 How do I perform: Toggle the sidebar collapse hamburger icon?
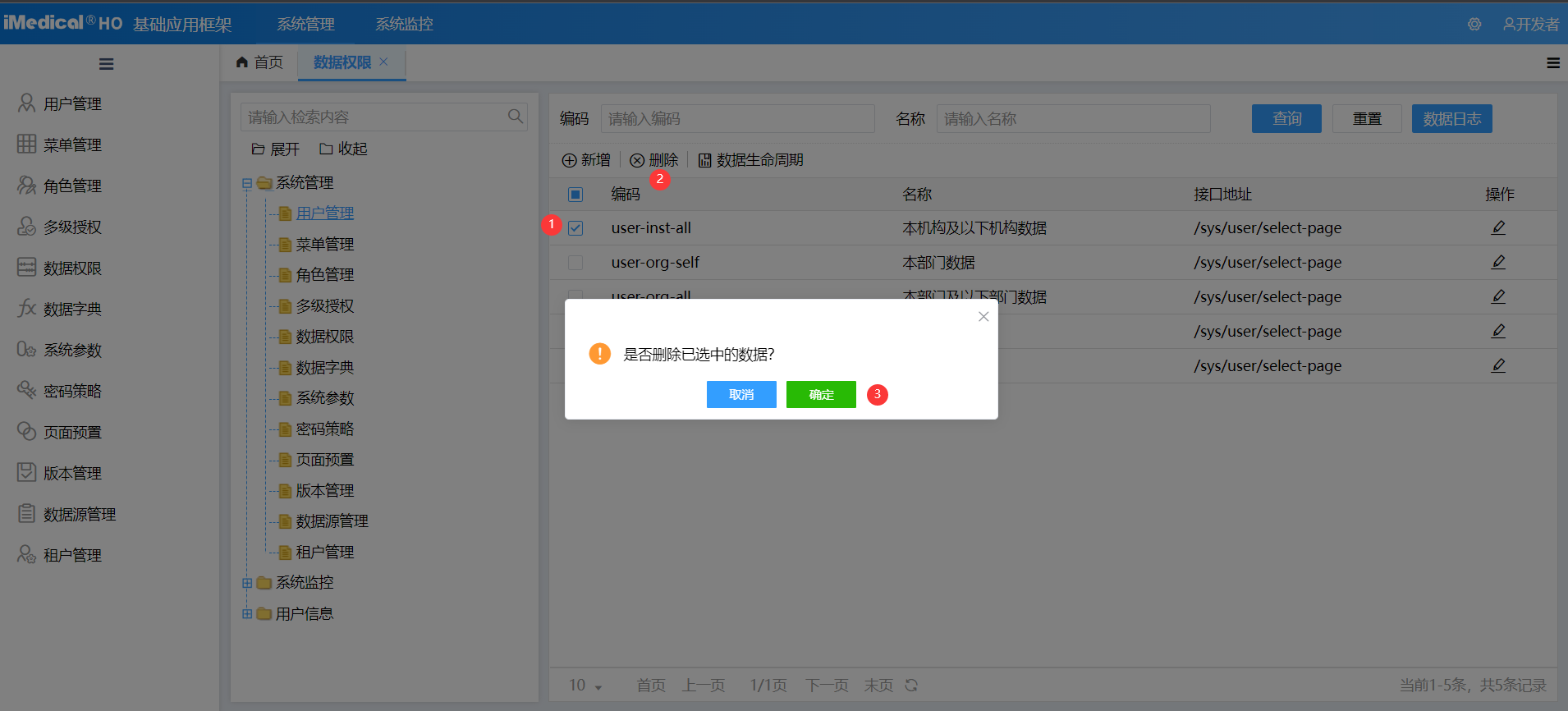pyautogui.click(x=106, y=64)
